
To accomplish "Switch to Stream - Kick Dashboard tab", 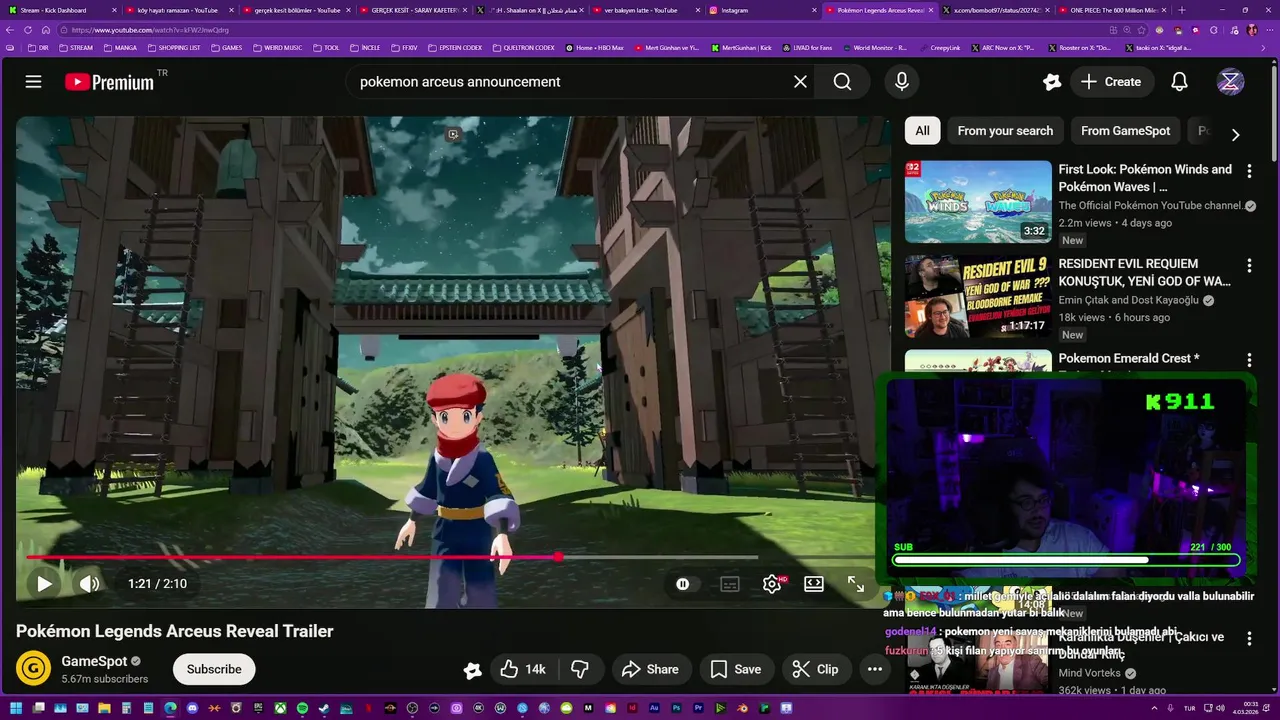I will (x=60, y=10).
